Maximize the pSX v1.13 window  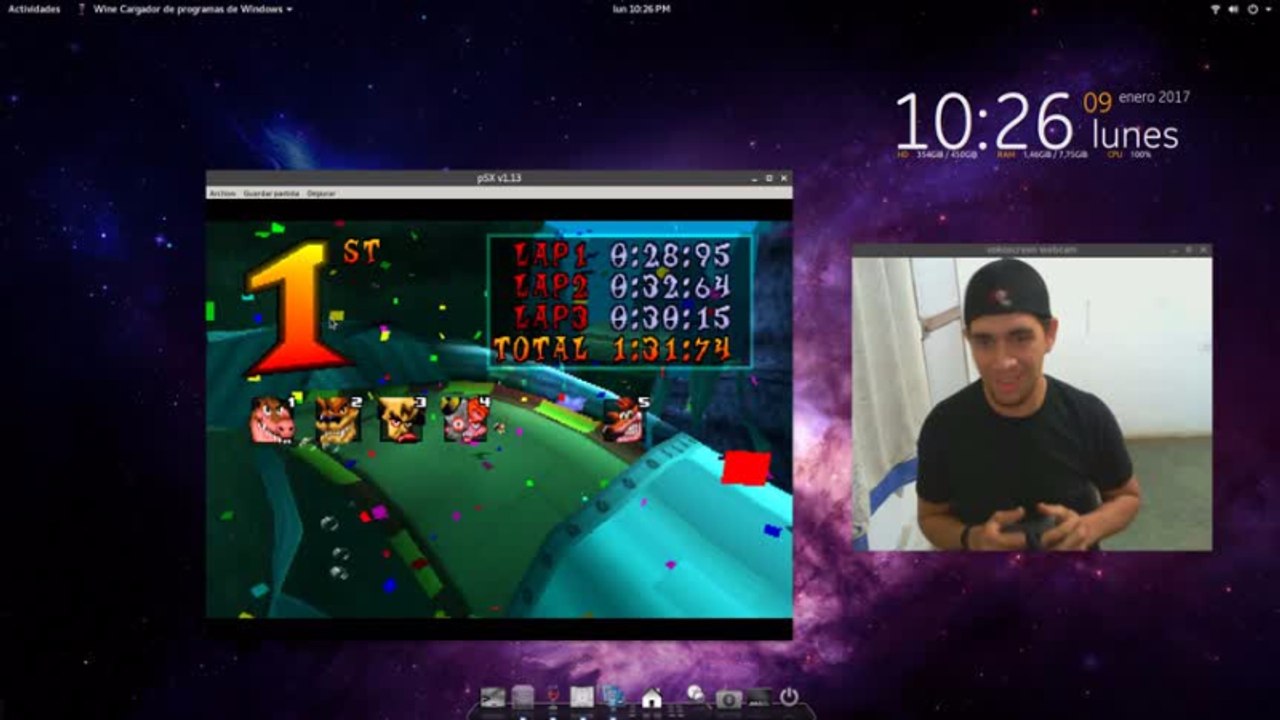[x=769, y=178]
